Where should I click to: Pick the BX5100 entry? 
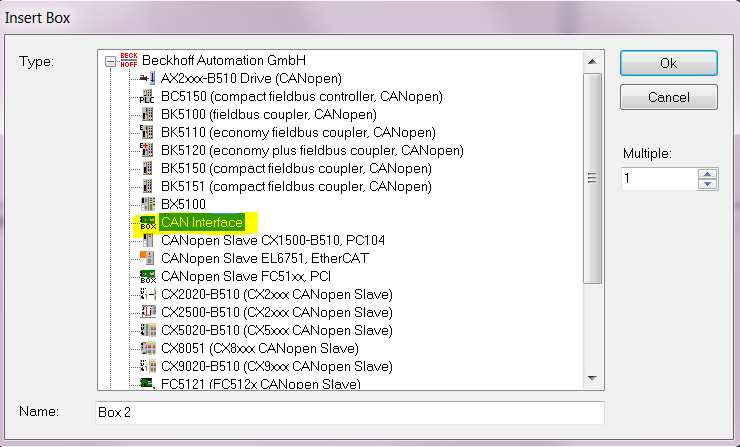click(x=183, y=204)
